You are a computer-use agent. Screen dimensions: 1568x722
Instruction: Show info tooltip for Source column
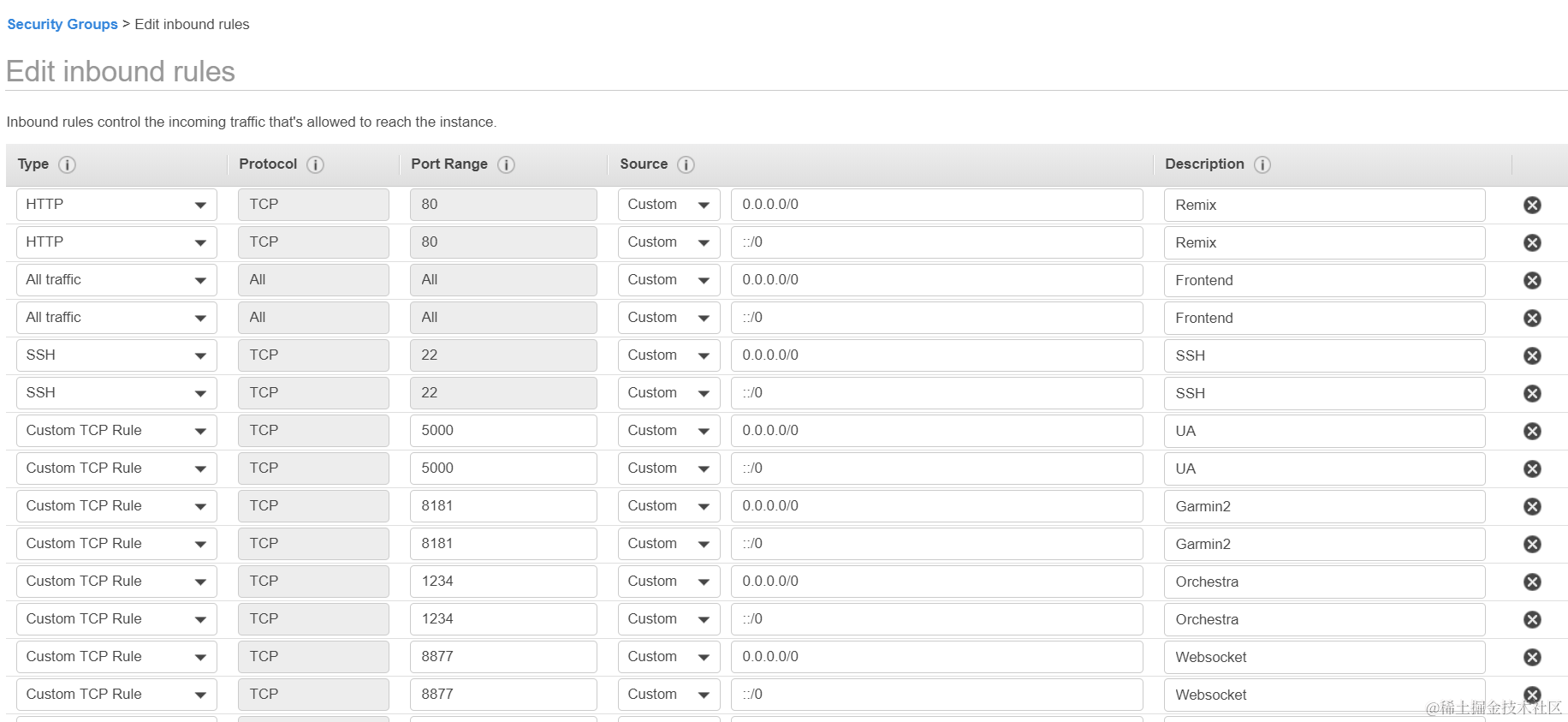pyautogui.click(x=686, y=164)
